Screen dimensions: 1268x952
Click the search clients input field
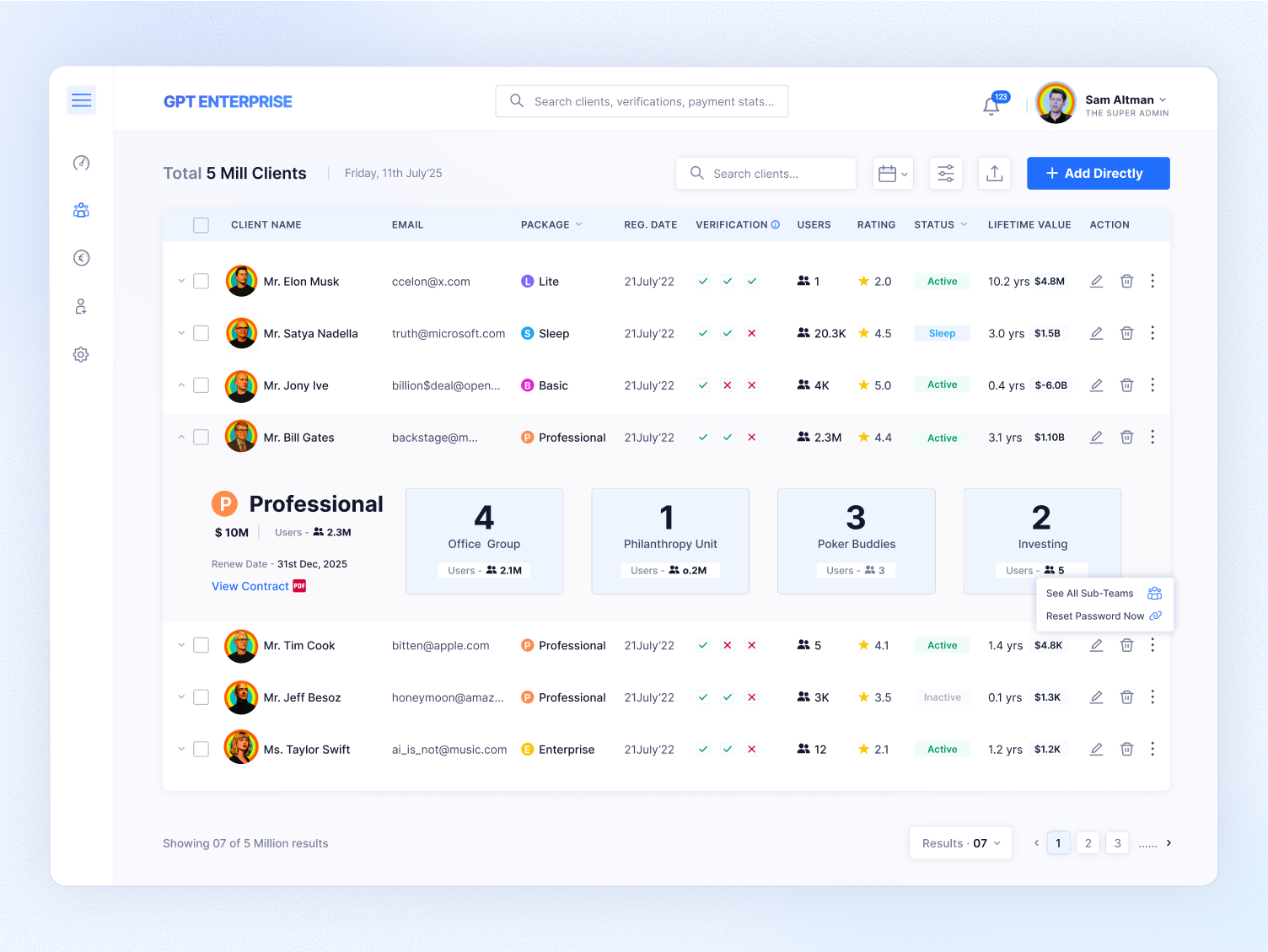coord(766,173)
